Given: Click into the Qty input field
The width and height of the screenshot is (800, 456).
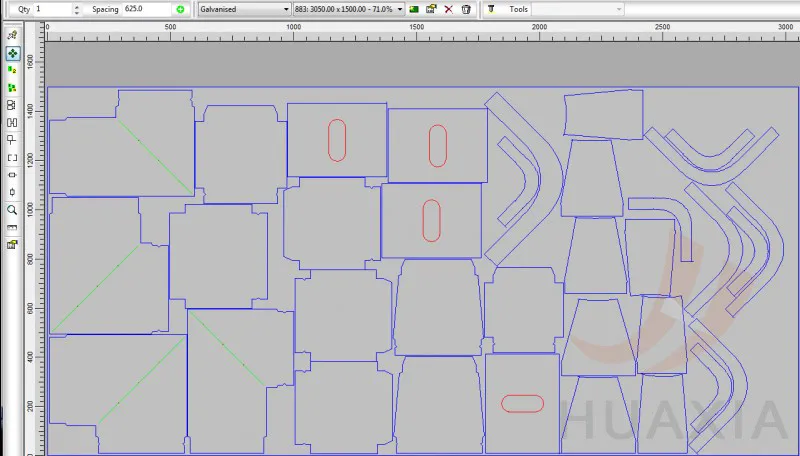Looking at the screenshot, I should pos(54,9).
